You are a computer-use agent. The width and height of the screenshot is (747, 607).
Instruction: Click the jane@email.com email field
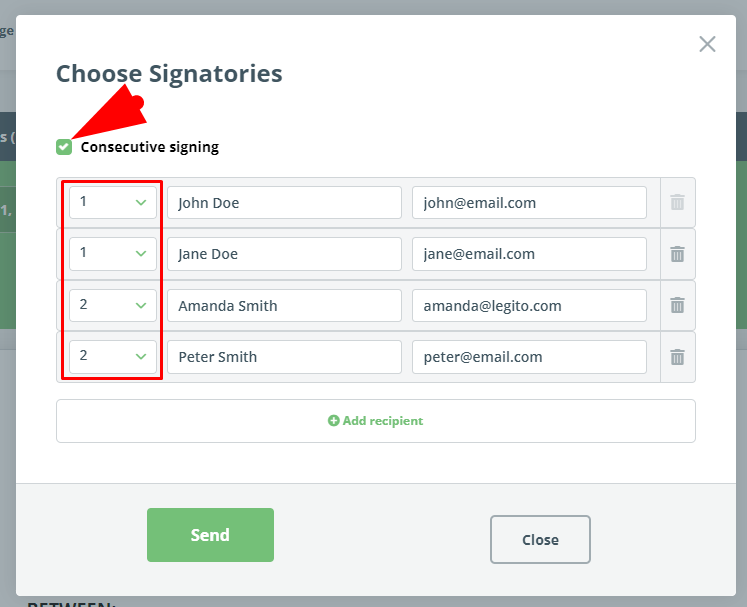click(x=529, y=254)
